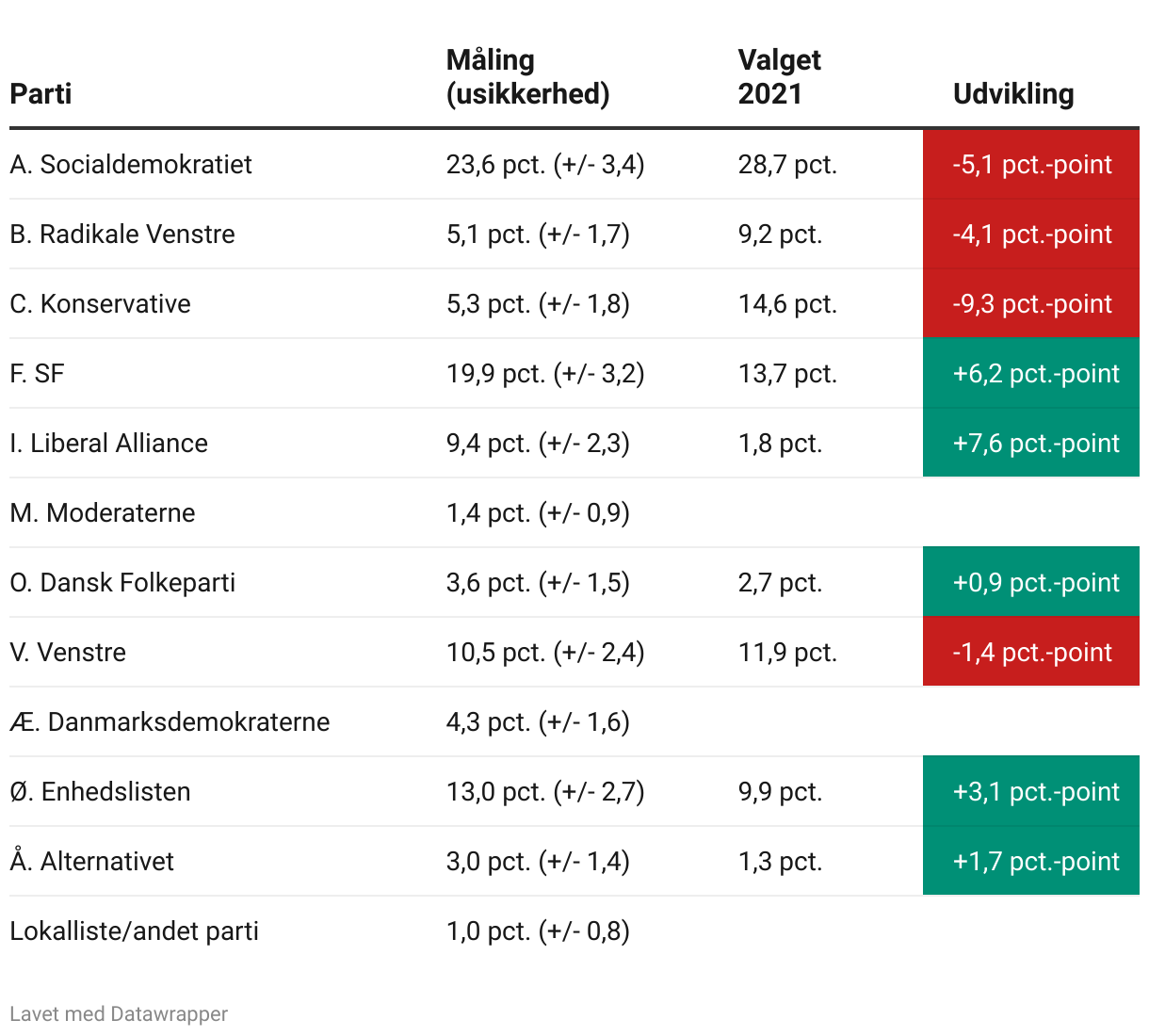Click green cell showing +7,6 pct.-point
Screen dimensions: 1149x1036
1031,443
